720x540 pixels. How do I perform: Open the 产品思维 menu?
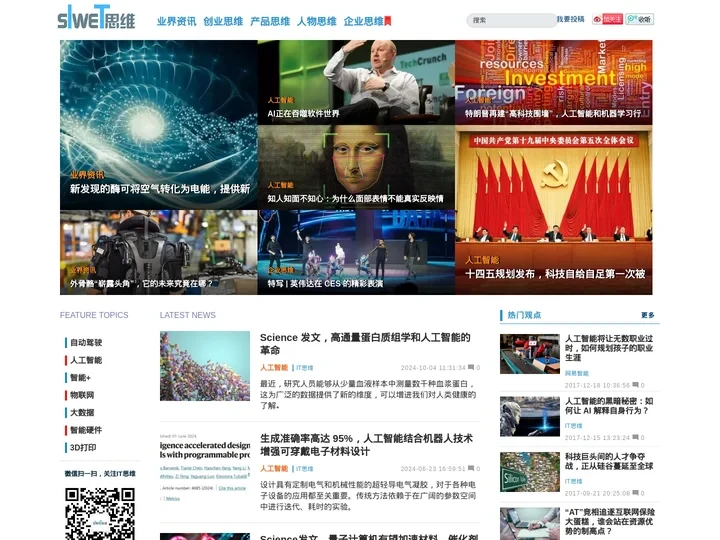pos(270,21)
